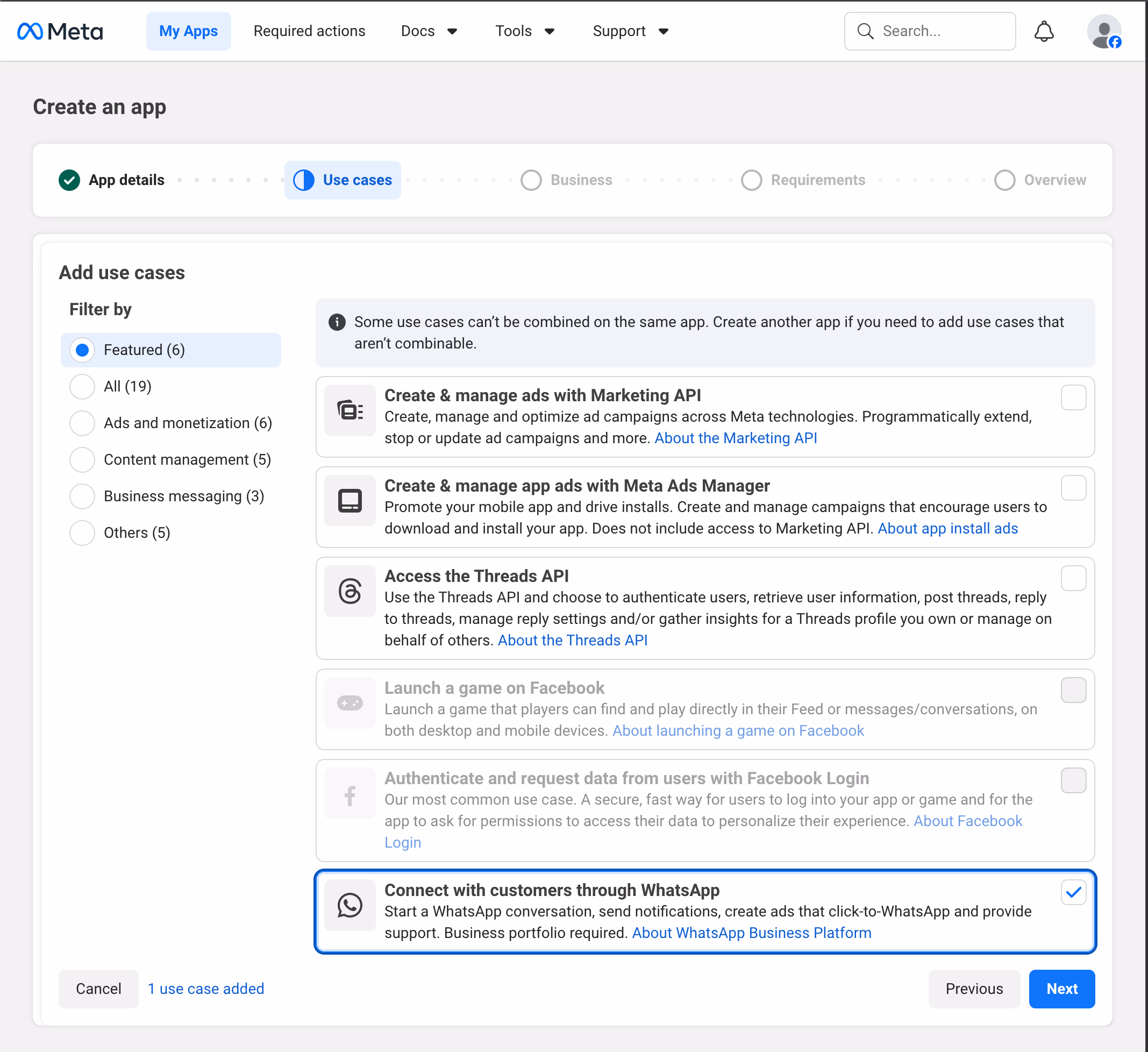1148x1052 pixels.
Task: Click the WhatsApp use case icon
Action: coord(350,905)
